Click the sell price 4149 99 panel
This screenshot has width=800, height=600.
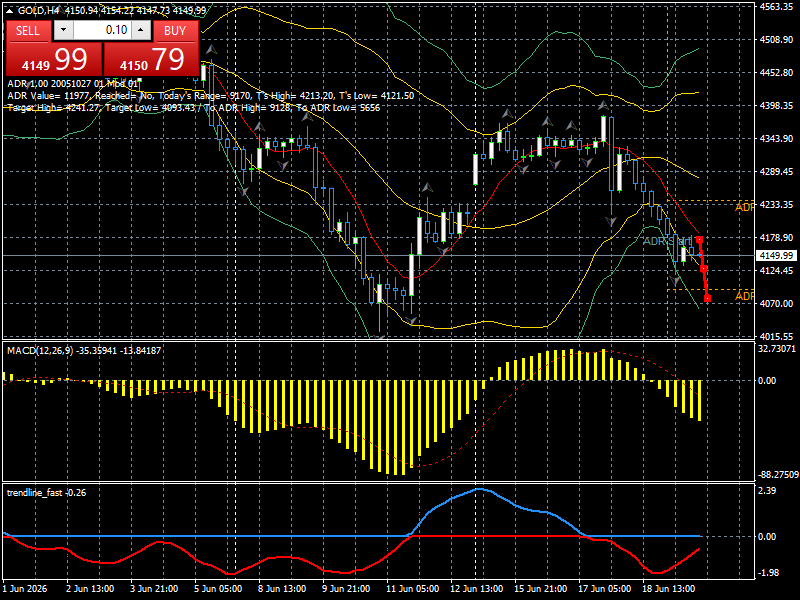[54, 59]
